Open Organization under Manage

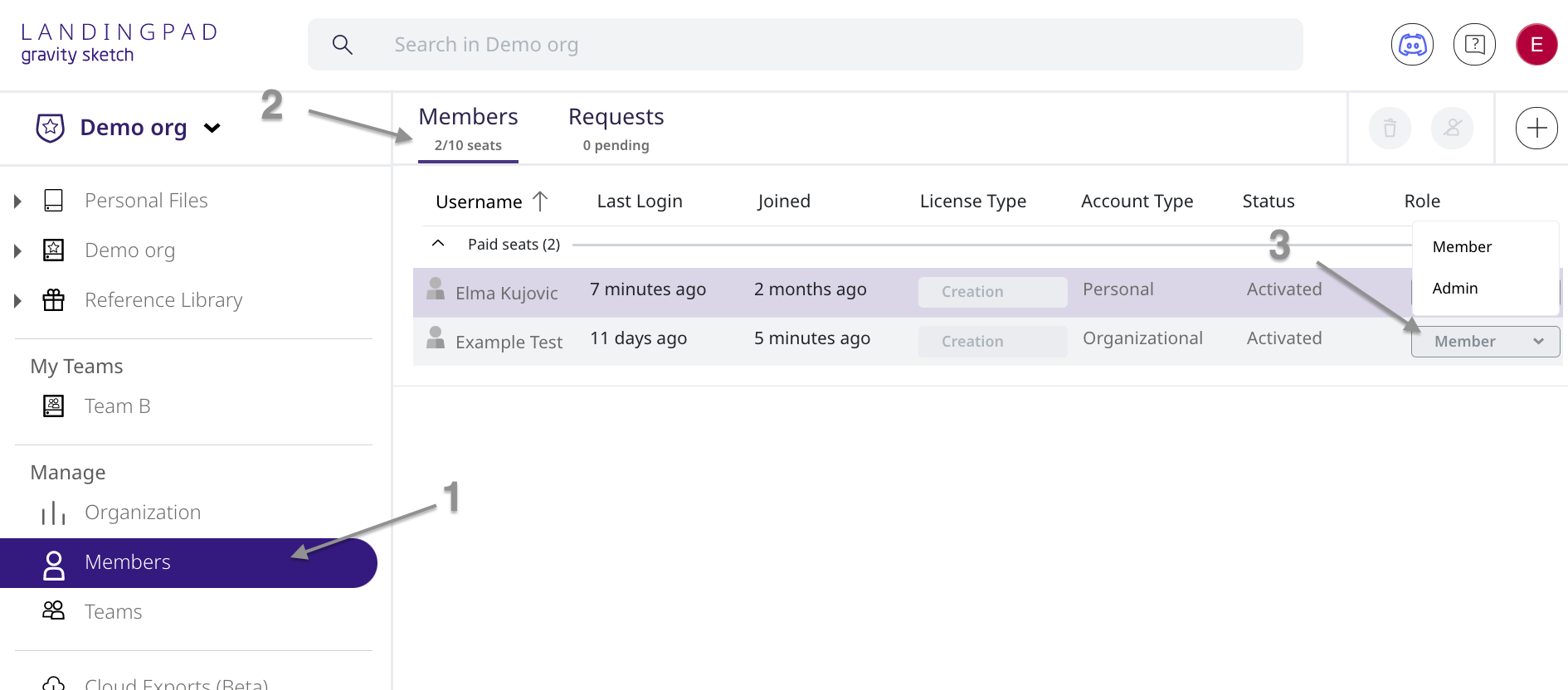pyautogui.click(x=143, y=513)
